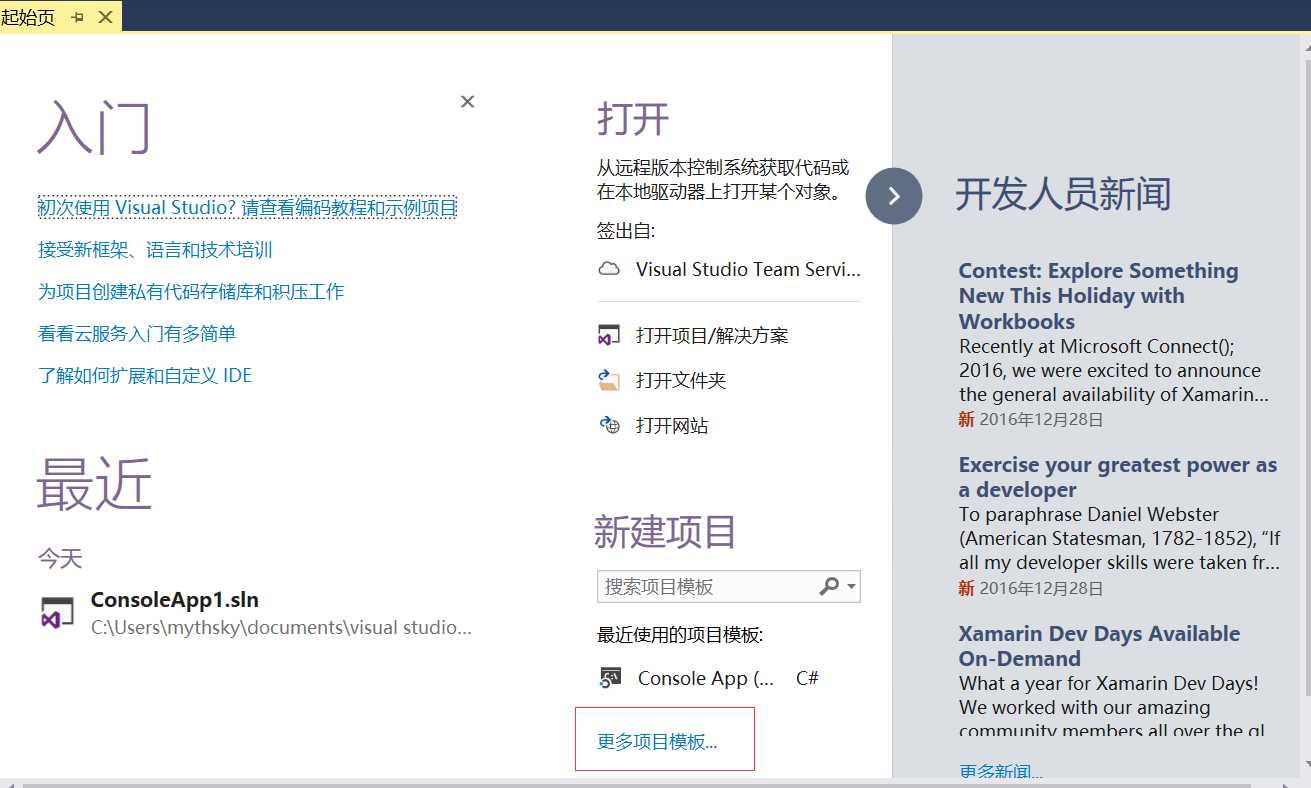1311x788 pixels.
Task: Click the ConsoleApp1.sln solution icon
Action: (57, 613)
